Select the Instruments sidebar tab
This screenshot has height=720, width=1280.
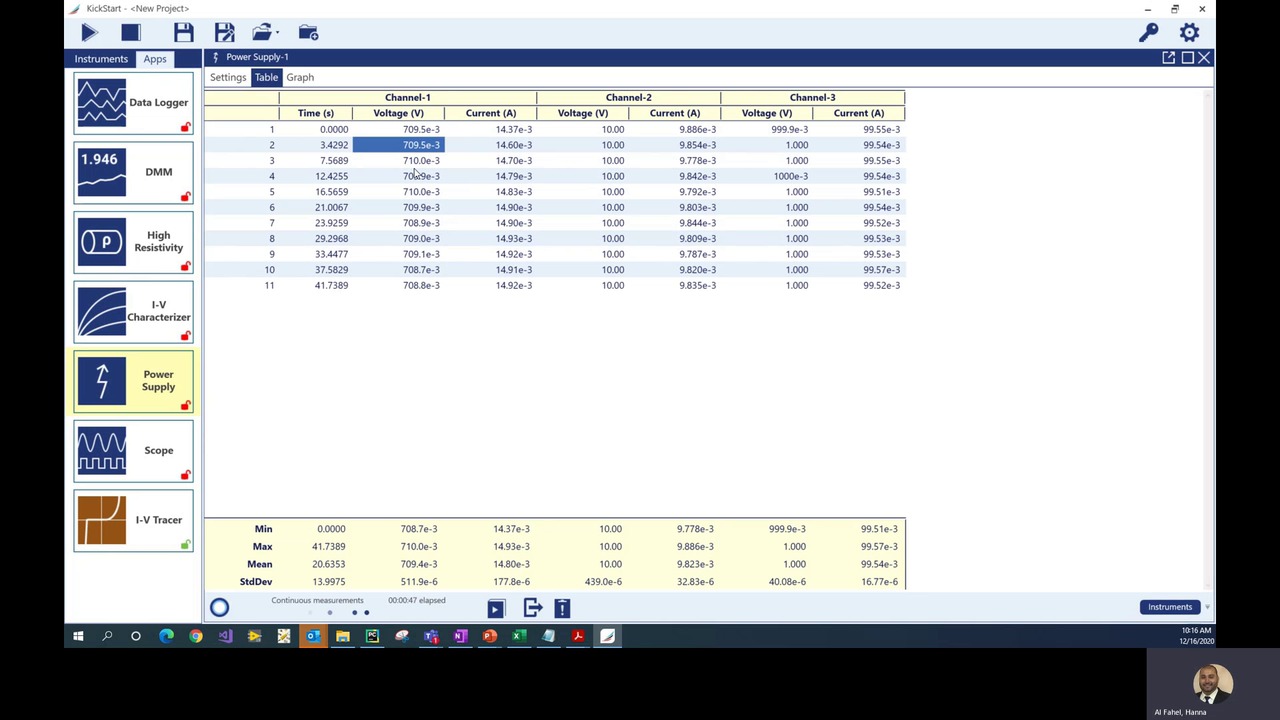click(101, 58)
